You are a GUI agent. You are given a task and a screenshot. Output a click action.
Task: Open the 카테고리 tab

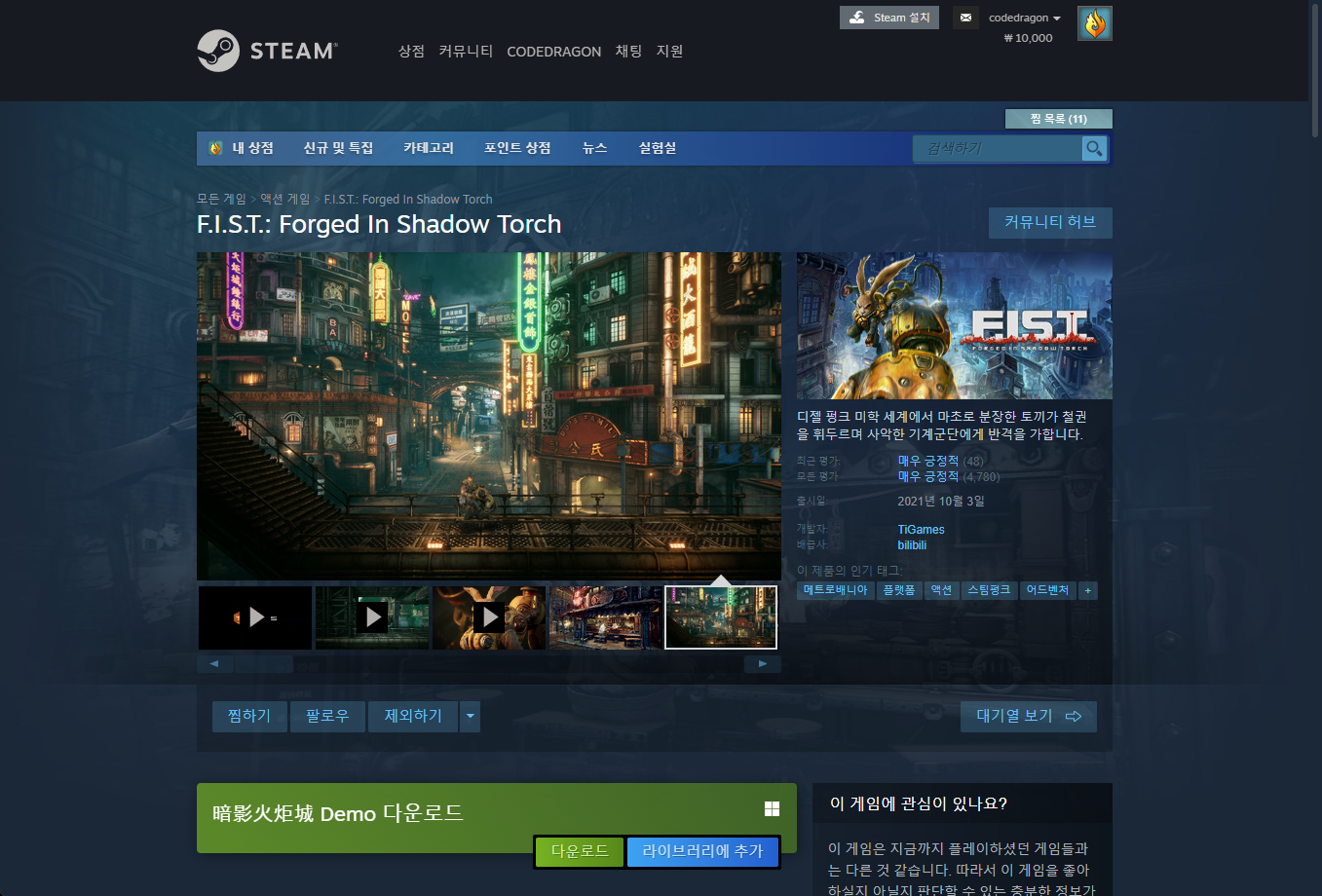click(x=429, y=148)
